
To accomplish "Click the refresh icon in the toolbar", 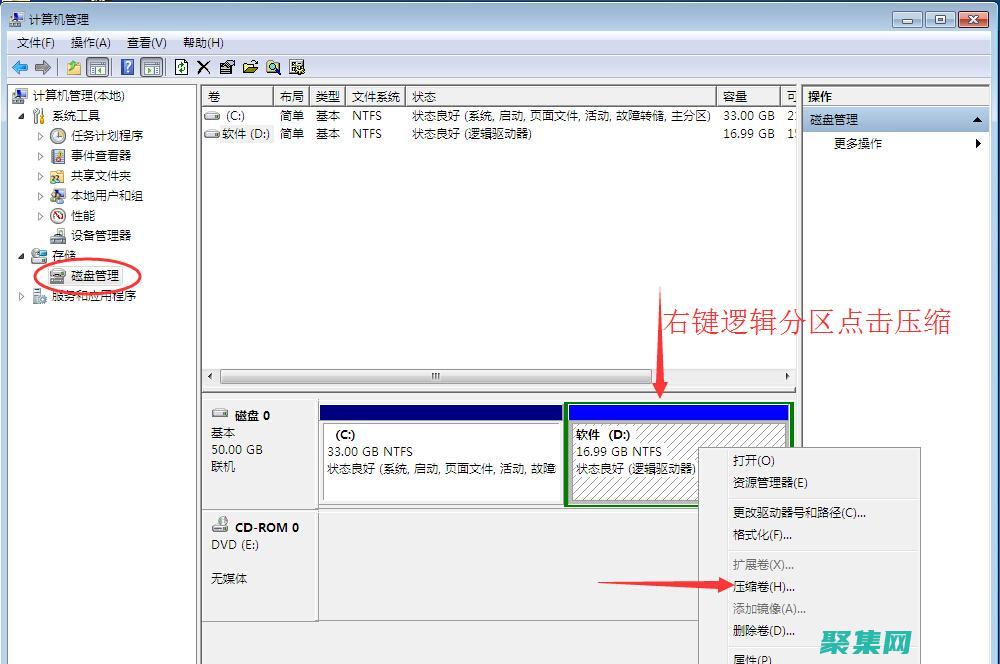I will [x=181, y=67].
